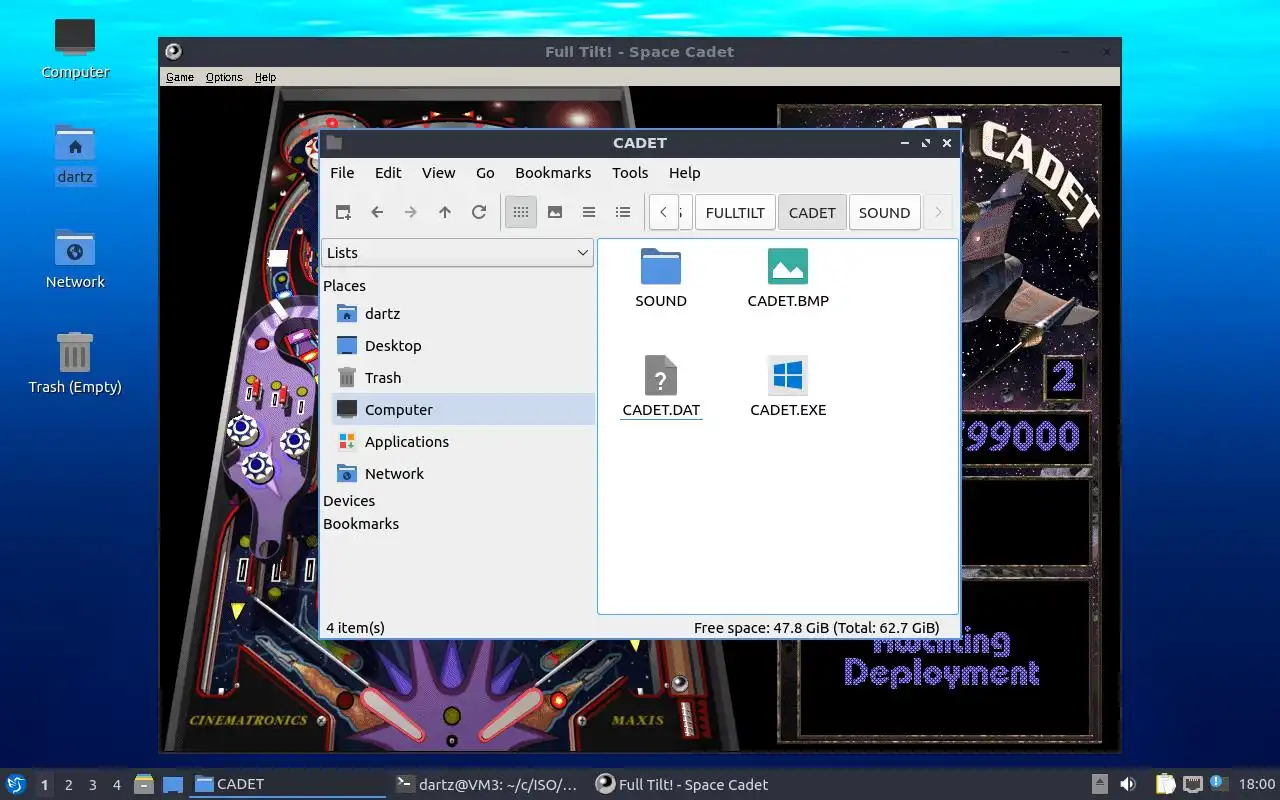Open Options menu in Space Cadet
Image resolution: width=1280 pixels, height=800 pixels.
coord(224,77)
